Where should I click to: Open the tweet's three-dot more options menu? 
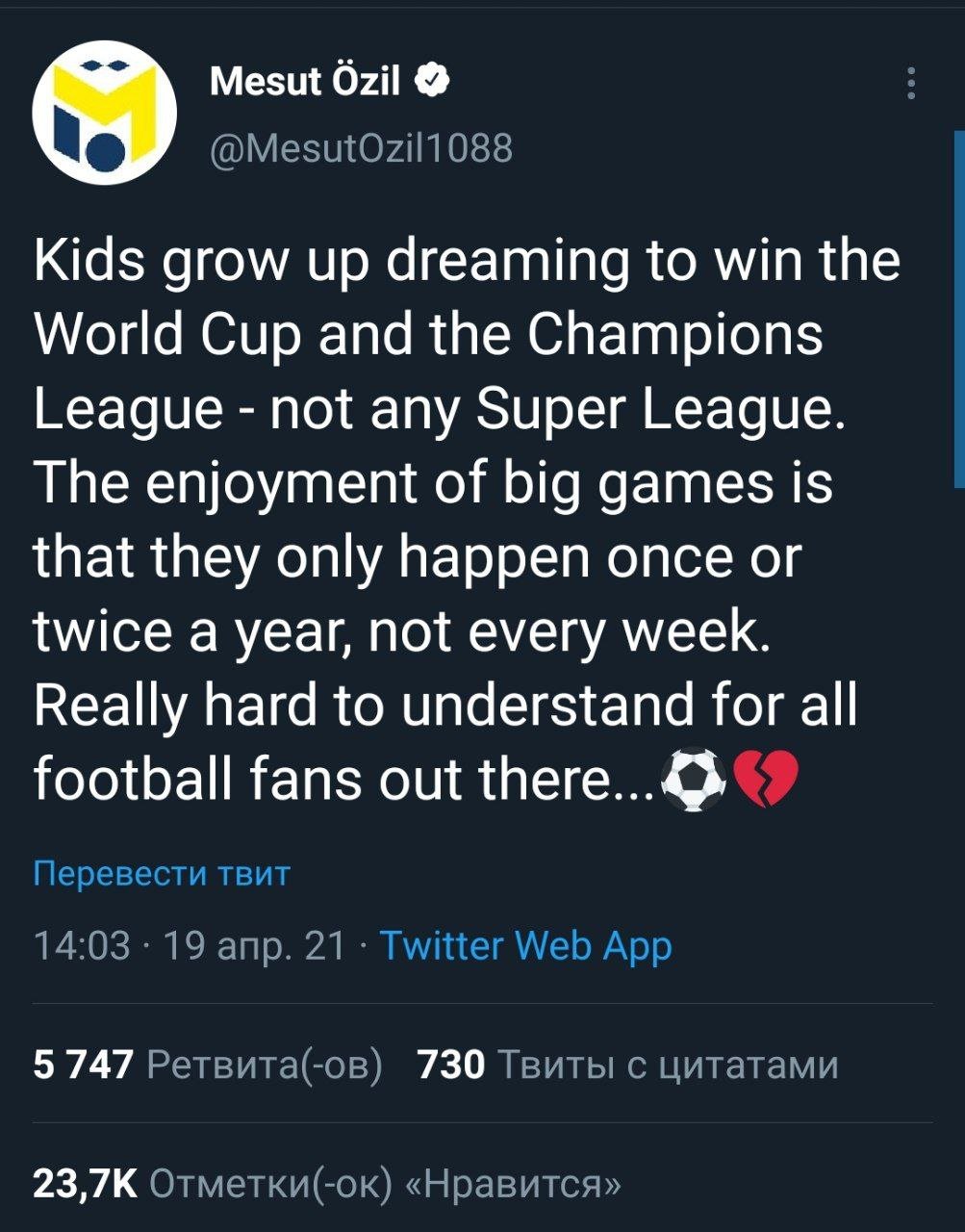pyautogui.click(x=910, y=85)
